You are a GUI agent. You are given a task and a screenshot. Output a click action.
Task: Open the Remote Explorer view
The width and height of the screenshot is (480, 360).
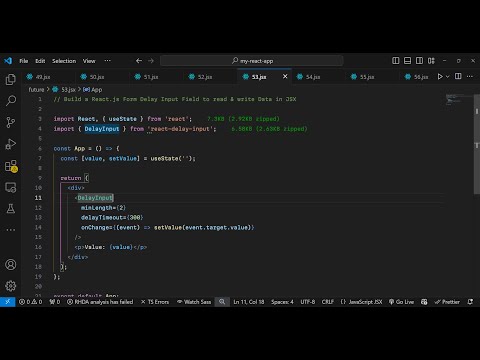(x=11, y=187)
